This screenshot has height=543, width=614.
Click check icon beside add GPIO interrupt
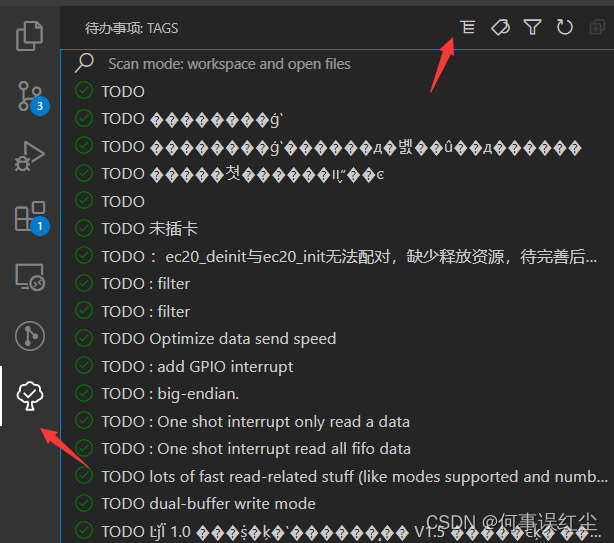pyautogui.click(x=84, y=365)
